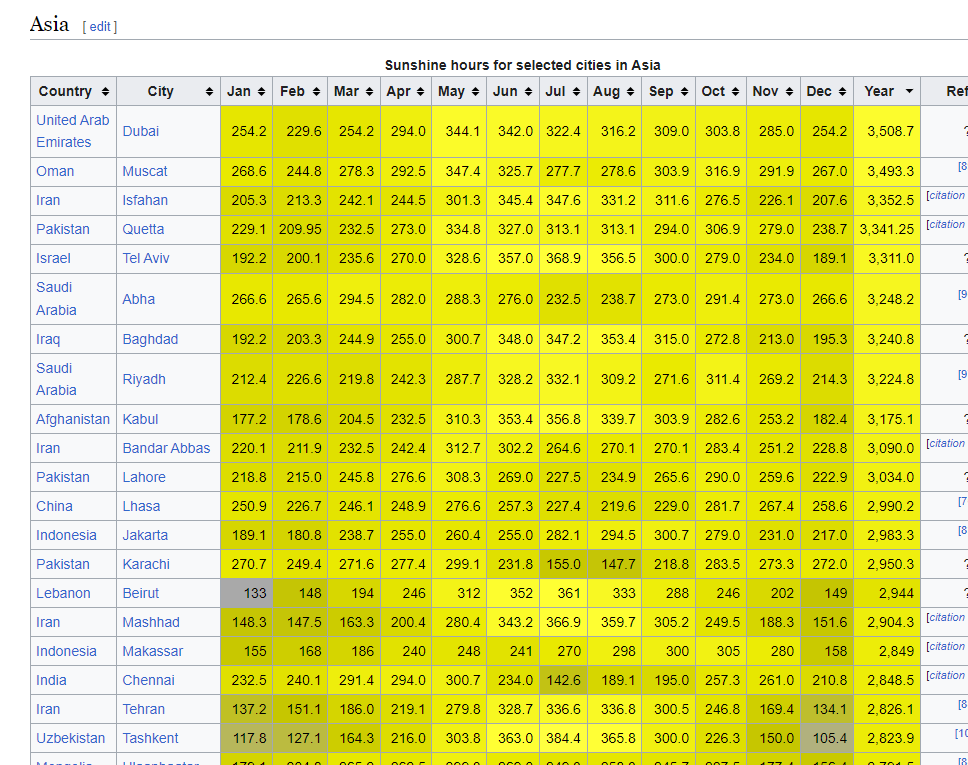Screen dimensions: 968x765
Task: Click Dec column sort arrows
Action: (x=842, y=91)
